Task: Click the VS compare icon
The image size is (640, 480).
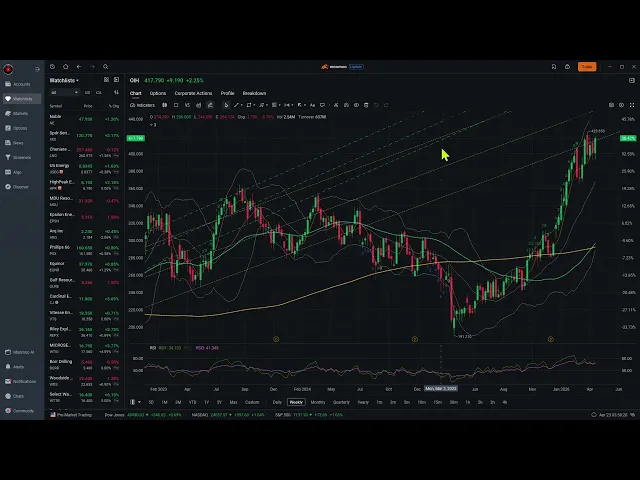Action: (x=187, y=105)
